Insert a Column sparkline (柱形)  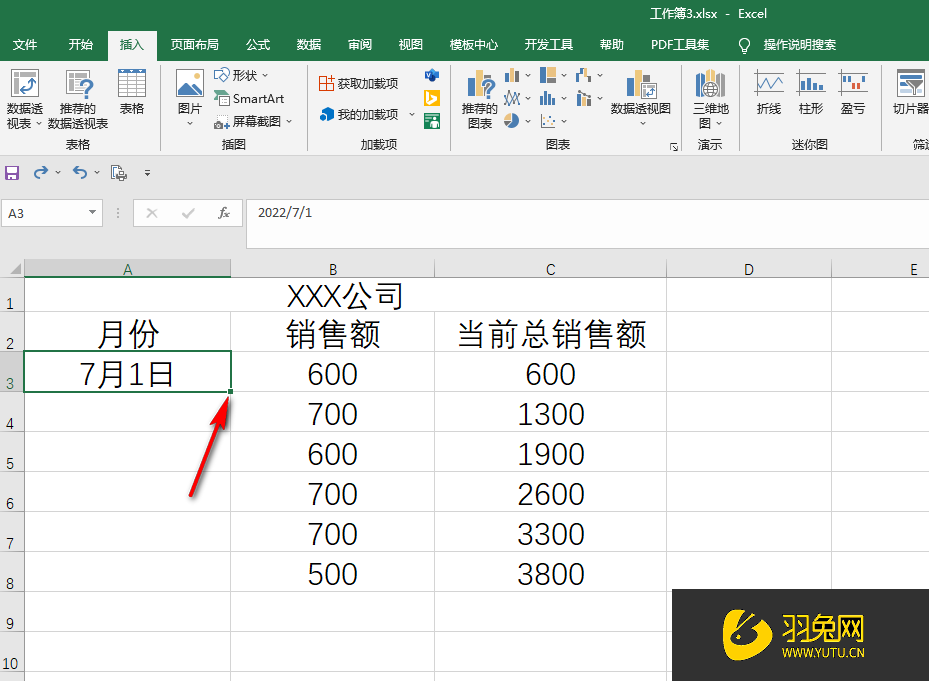coord(811,92)
